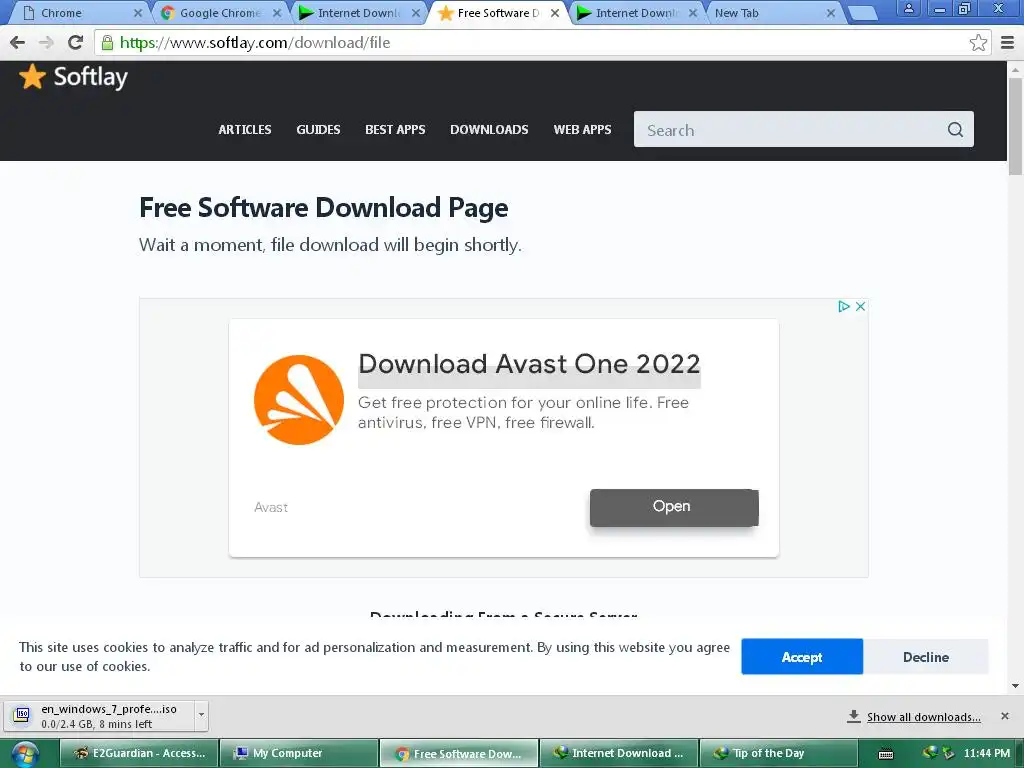The width and height of the screenshot is (1024, 768).
Task: Click the browser forward arrow
Action: pyautogui.click(x=46, y=42)
